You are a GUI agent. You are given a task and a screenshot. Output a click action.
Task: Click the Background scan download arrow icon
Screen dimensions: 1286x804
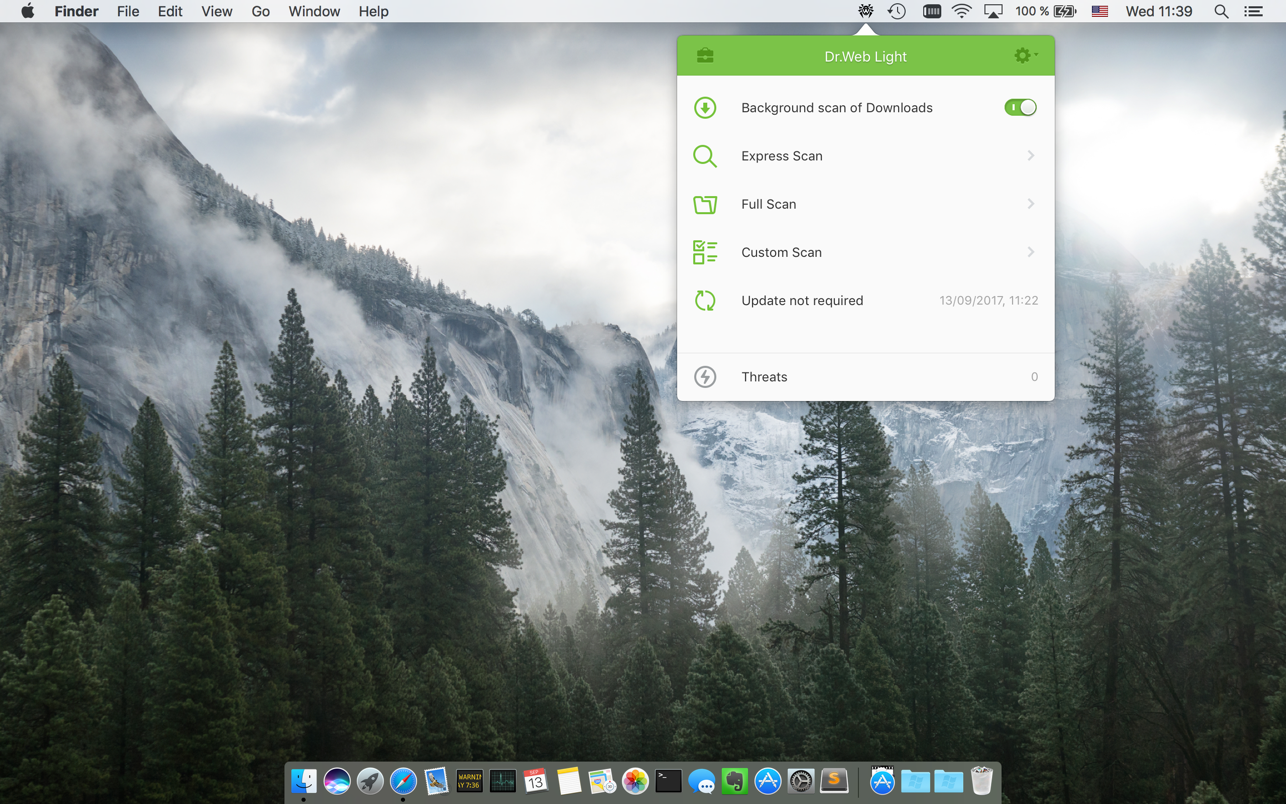(x=705, y=108)
